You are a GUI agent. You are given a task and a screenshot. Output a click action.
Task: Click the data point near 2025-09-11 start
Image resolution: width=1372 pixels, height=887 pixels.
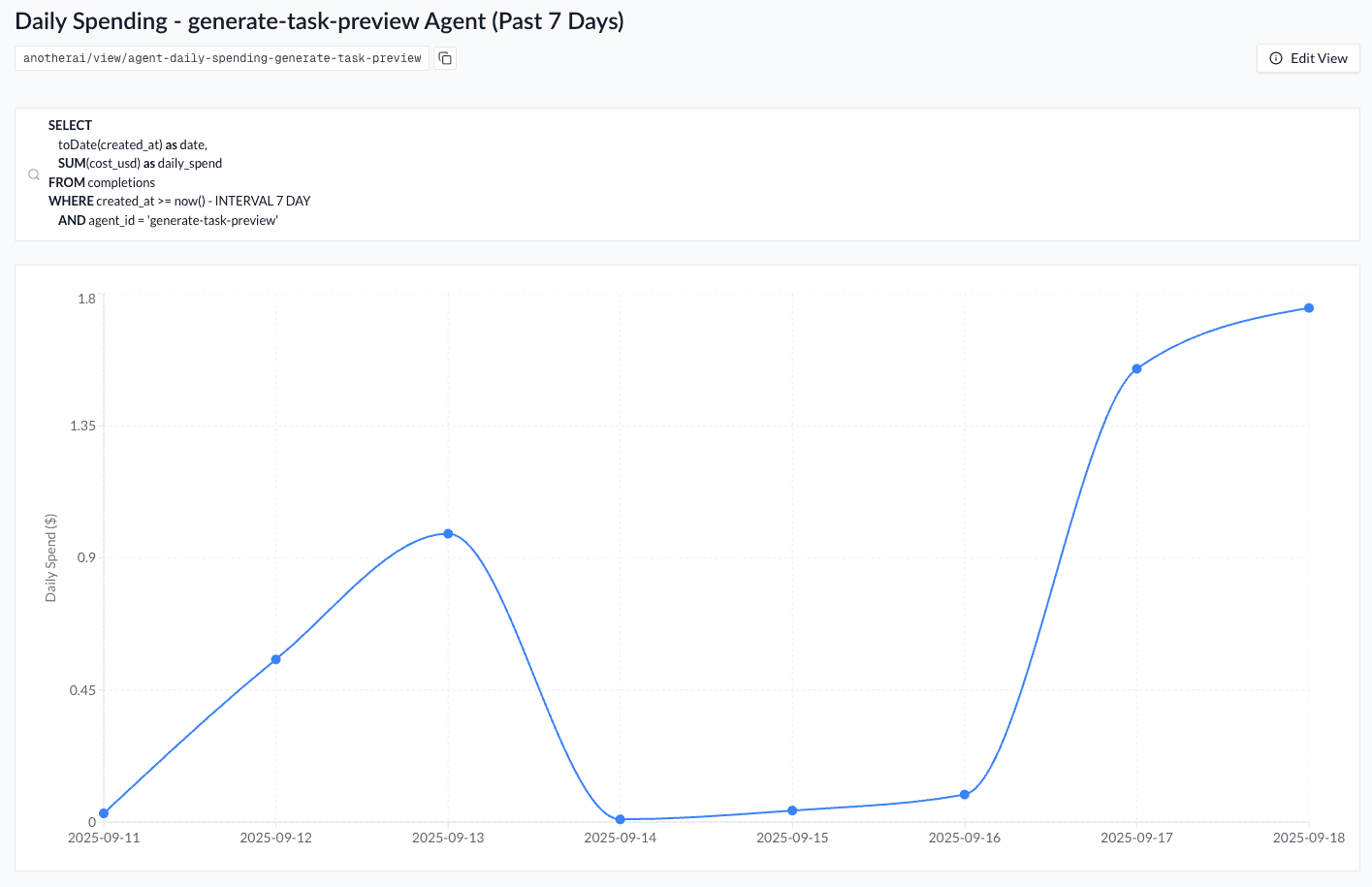click(x=103, y=812)
